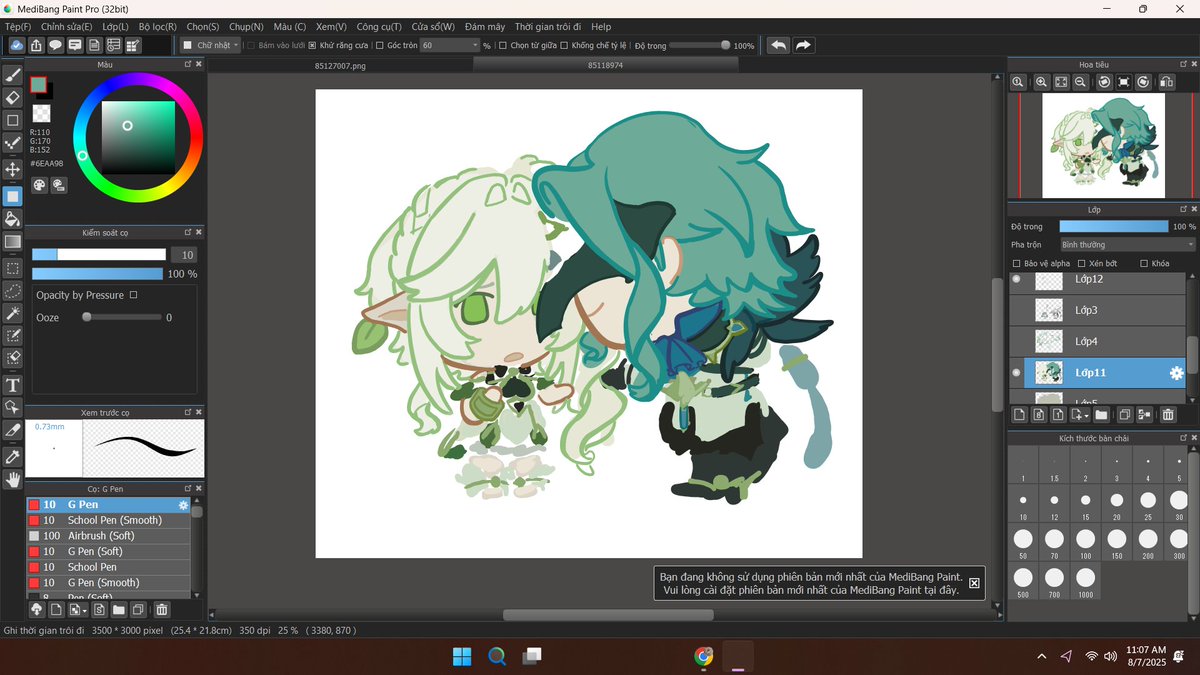Switch to the 85118974 tab

tap(605, 65)
